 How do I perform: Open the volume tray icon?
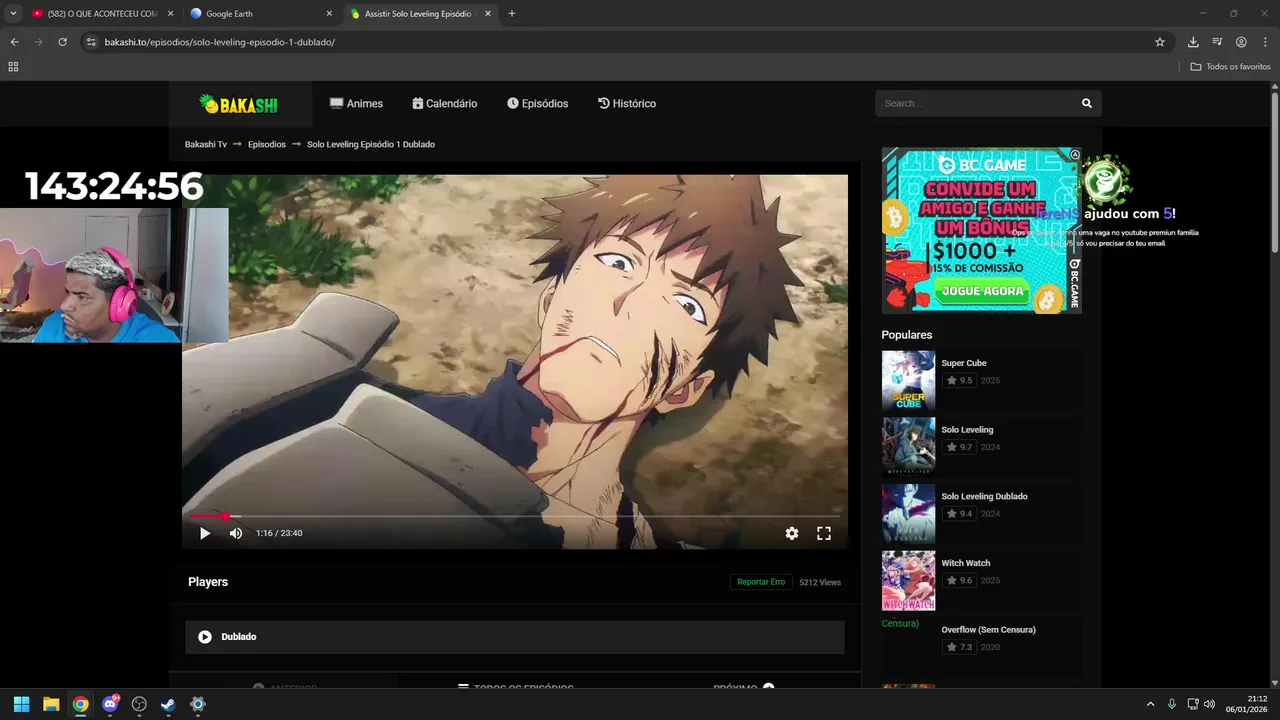tap(1210, 704)
